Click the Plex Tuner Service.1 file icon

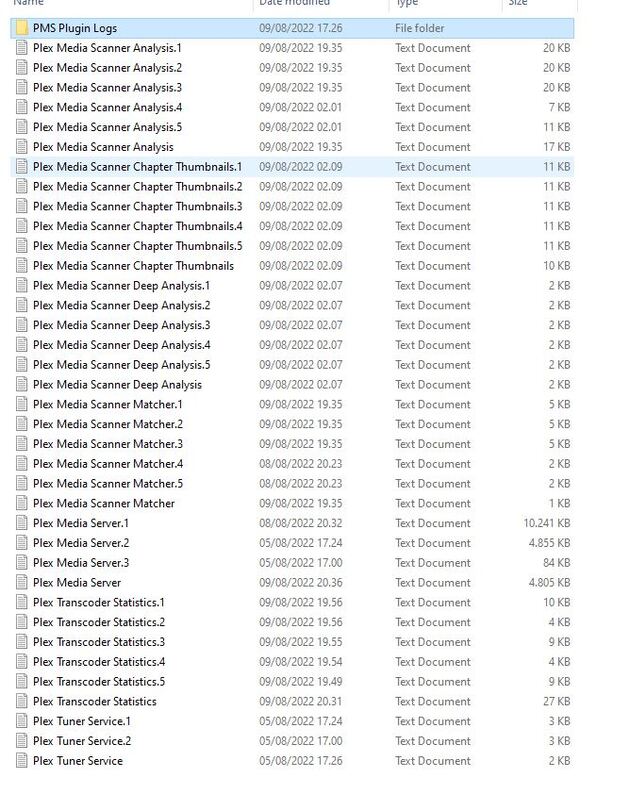coord(22,721)
